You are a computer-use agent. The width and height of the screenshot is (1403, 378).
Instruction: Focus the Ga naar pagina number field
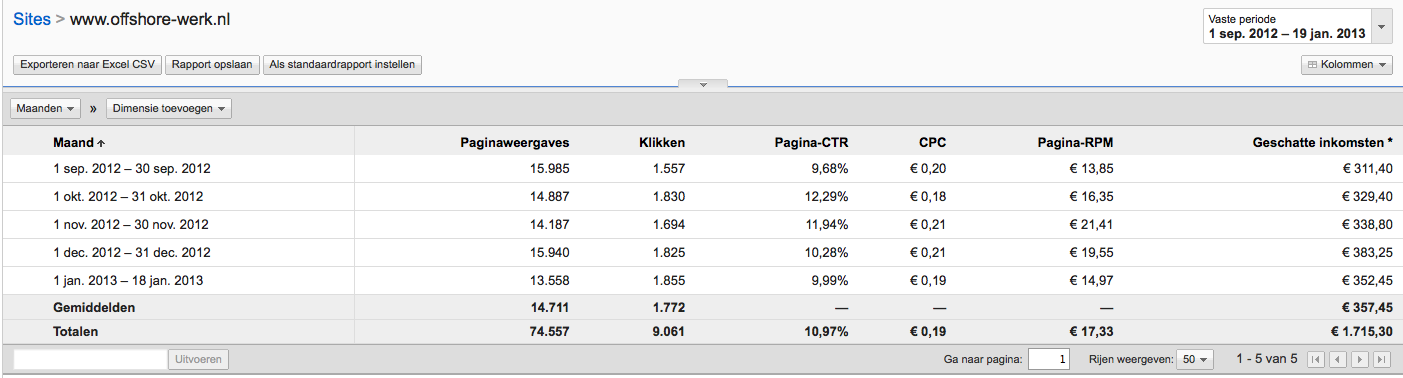(x=1049, y=359)
